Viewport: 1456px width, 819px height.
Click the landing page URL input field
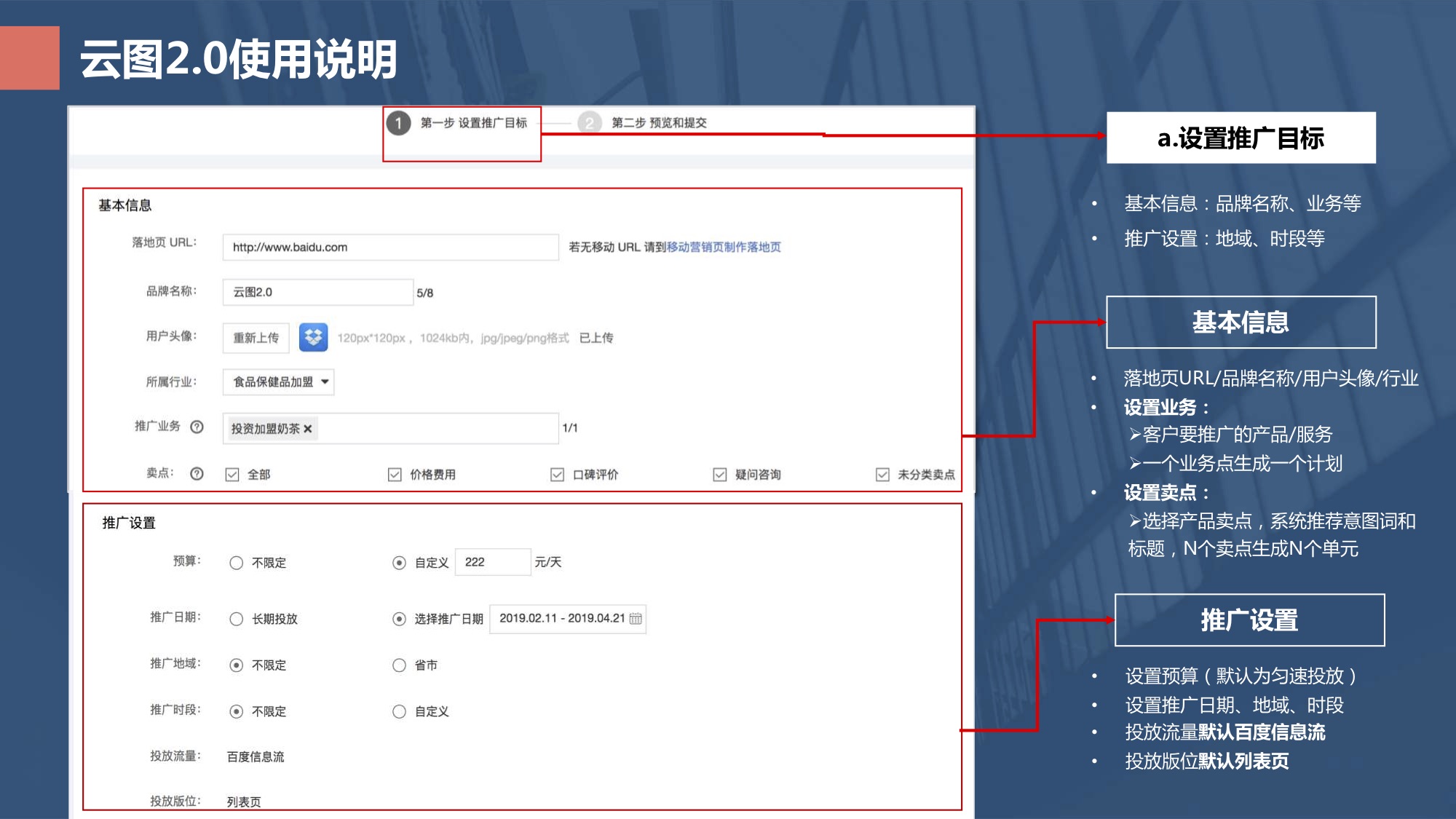coord(390,248)
